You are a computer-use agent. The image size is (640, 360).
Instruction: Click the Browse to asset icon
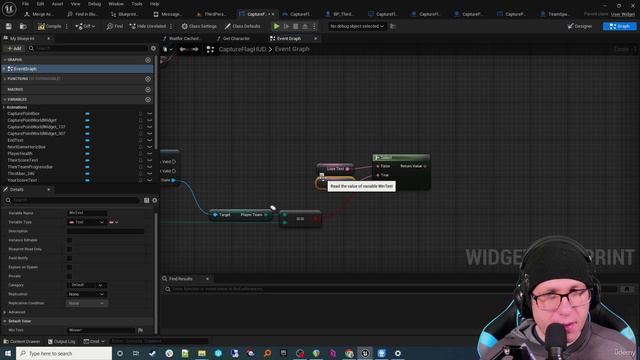pyautogui.click(x=23, y=26)
